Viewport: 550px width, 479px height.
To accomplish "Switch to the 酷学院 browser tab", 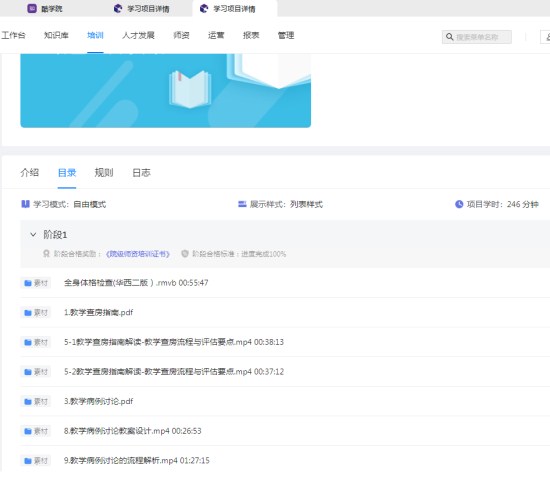I will tap(45, 8).
